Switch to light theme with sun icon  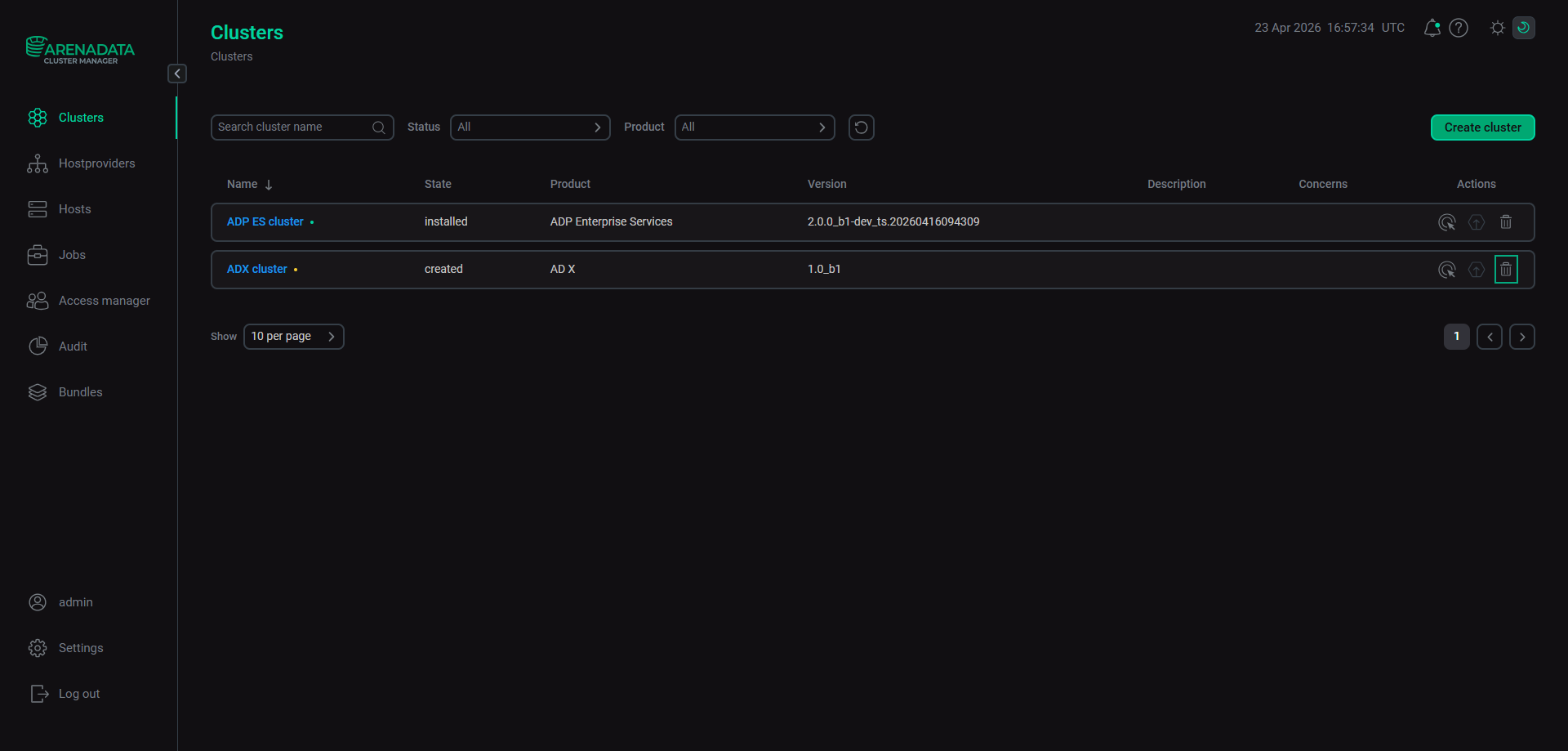tap(1497, 28)
